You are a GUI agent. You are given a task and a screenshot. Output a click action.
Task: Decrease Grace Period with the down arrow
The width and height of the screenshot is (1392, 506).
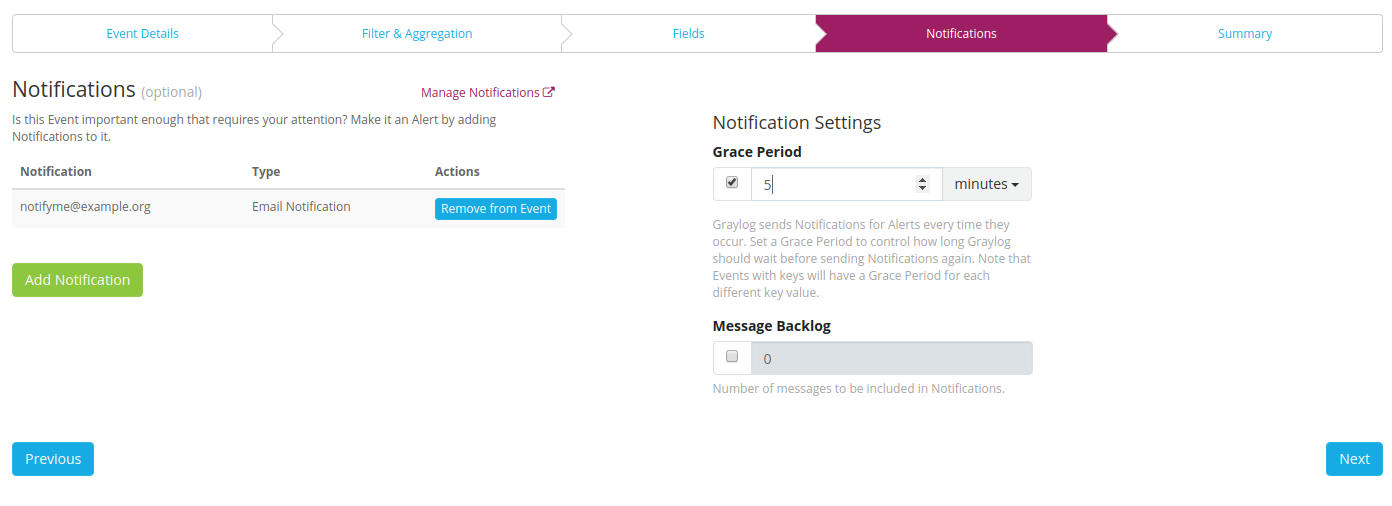[922, 189]
